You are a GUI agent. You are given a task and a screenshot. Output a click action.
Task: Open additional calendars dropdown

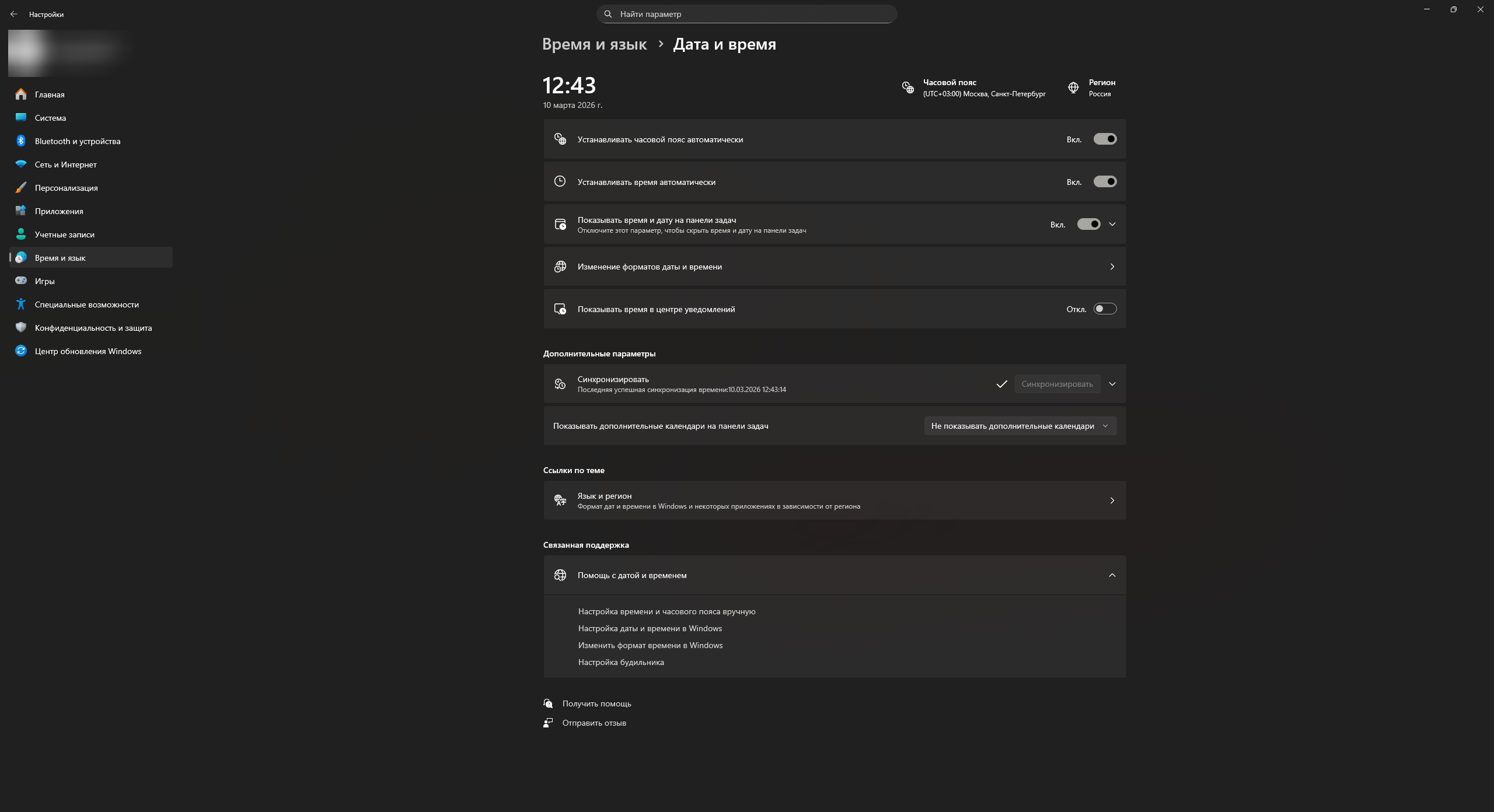point(1020,426)
